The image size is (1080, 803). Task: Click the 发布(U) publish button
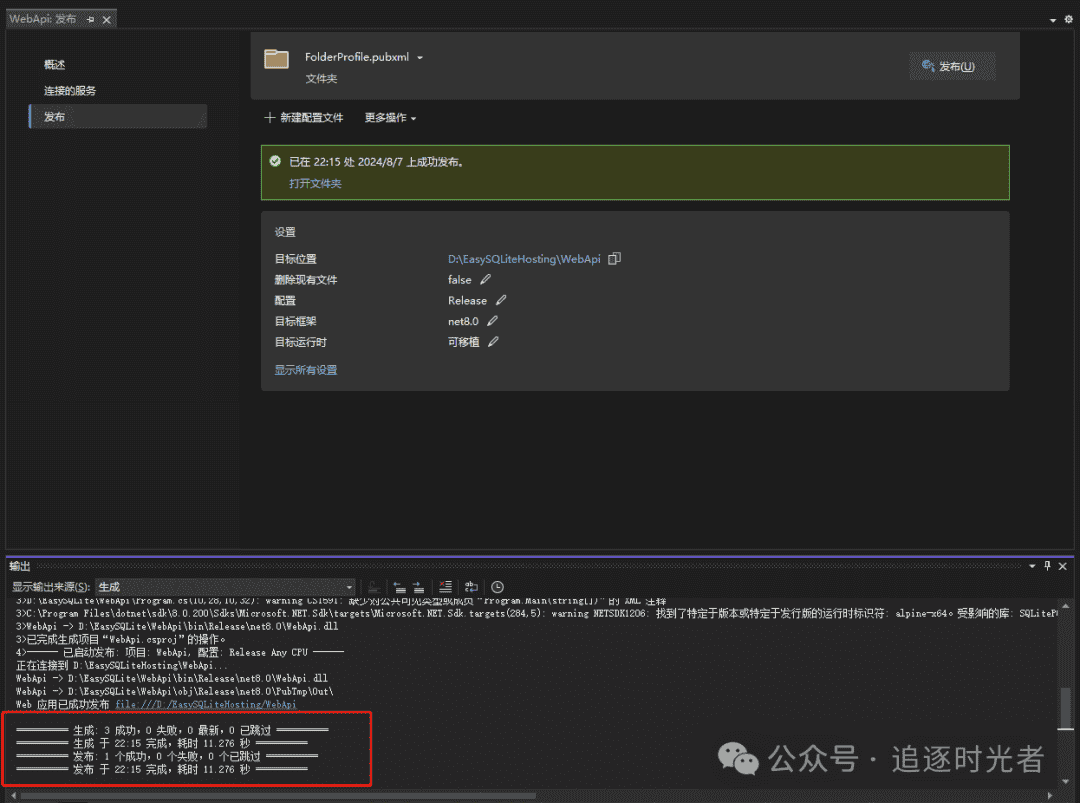pyautogui.click(x=952, y=63)
